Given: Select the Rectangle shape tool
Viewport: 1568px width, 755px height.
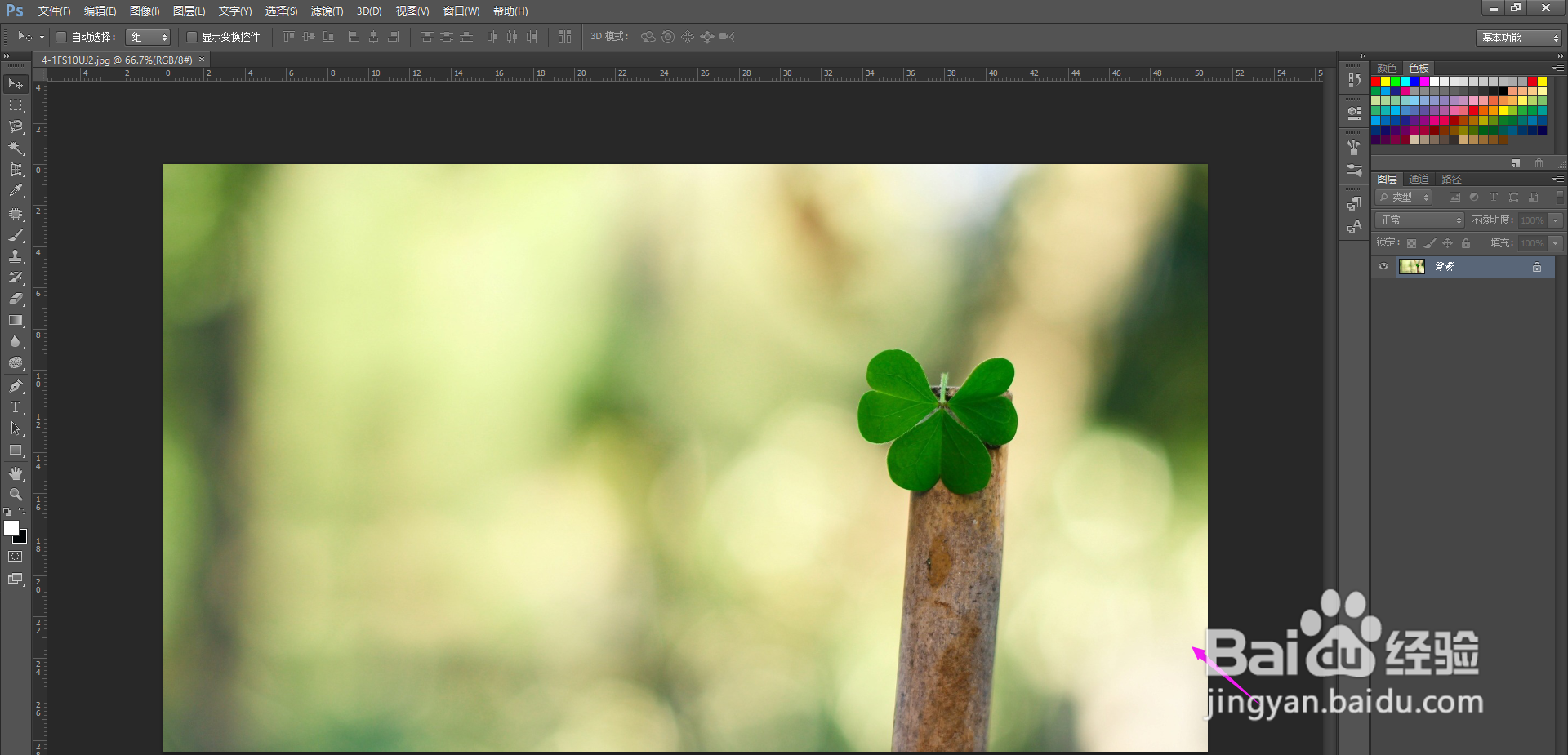Looking at the screenshot, I should pyautogui.click(x=16, y=450).
